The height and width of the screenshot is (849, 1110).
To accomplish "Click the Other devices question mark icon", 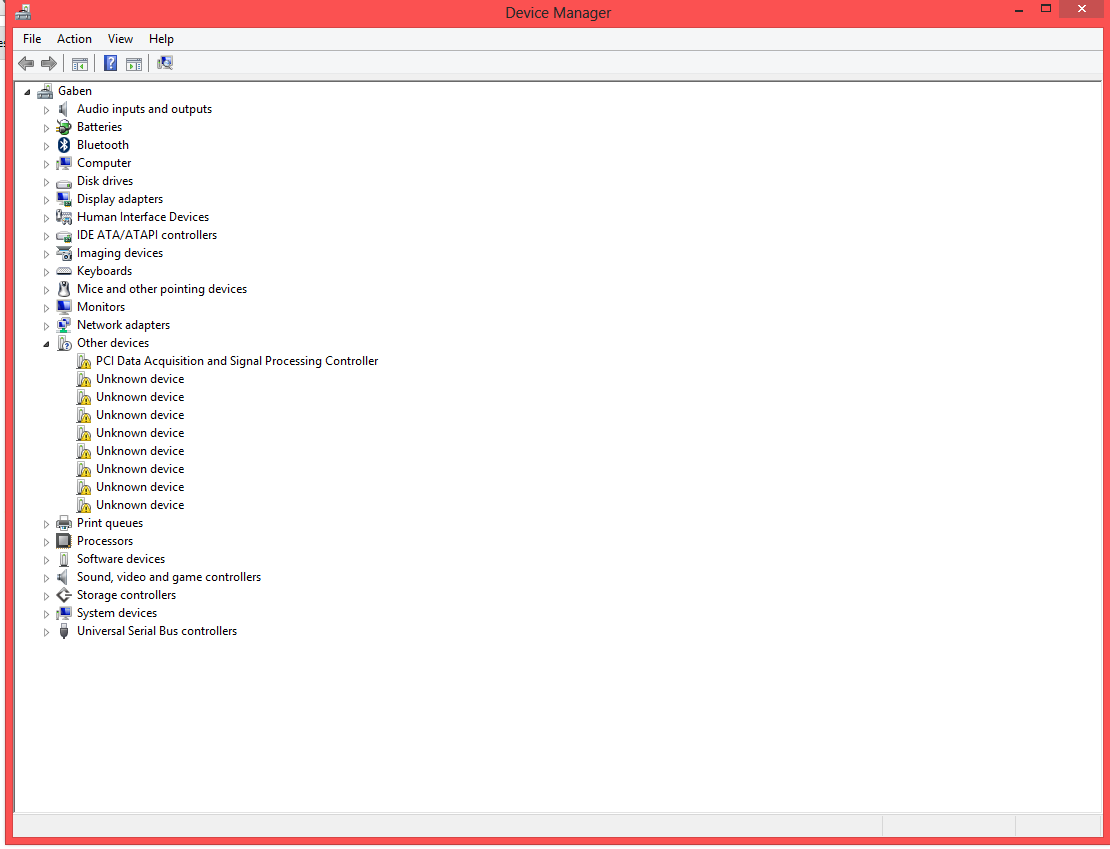I will (x=64, y=343).
